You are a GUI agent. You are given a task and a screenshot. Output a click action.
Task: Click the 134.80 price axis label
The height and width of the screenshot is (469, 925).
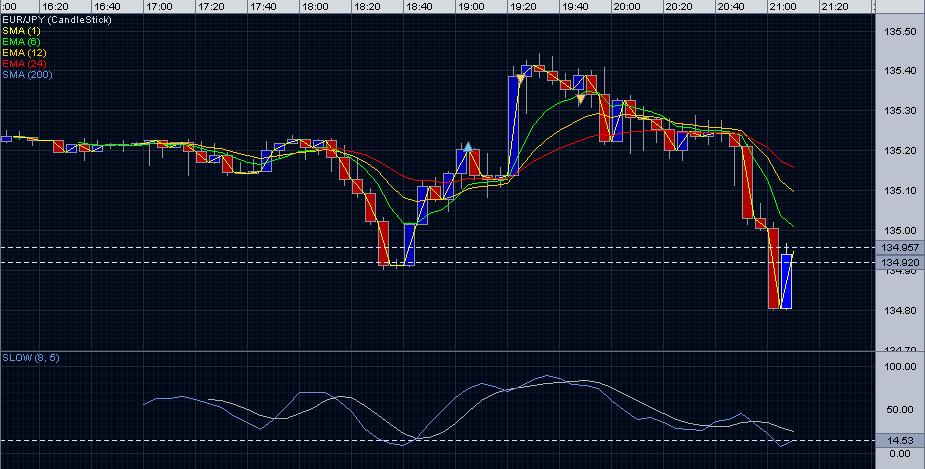pos(900,310)
